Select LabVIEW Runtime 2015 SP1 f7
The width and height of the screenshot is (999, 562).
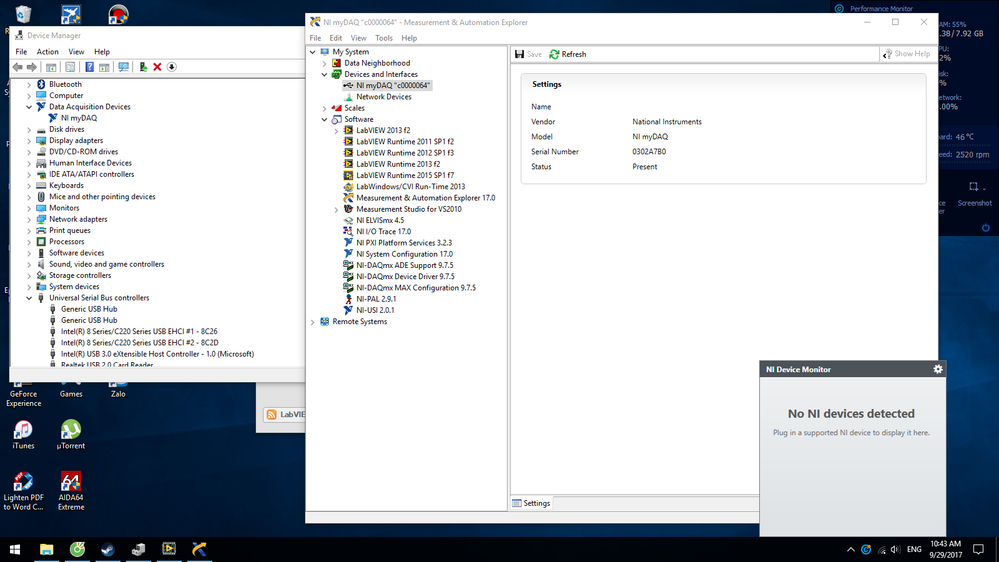[405, 175]
